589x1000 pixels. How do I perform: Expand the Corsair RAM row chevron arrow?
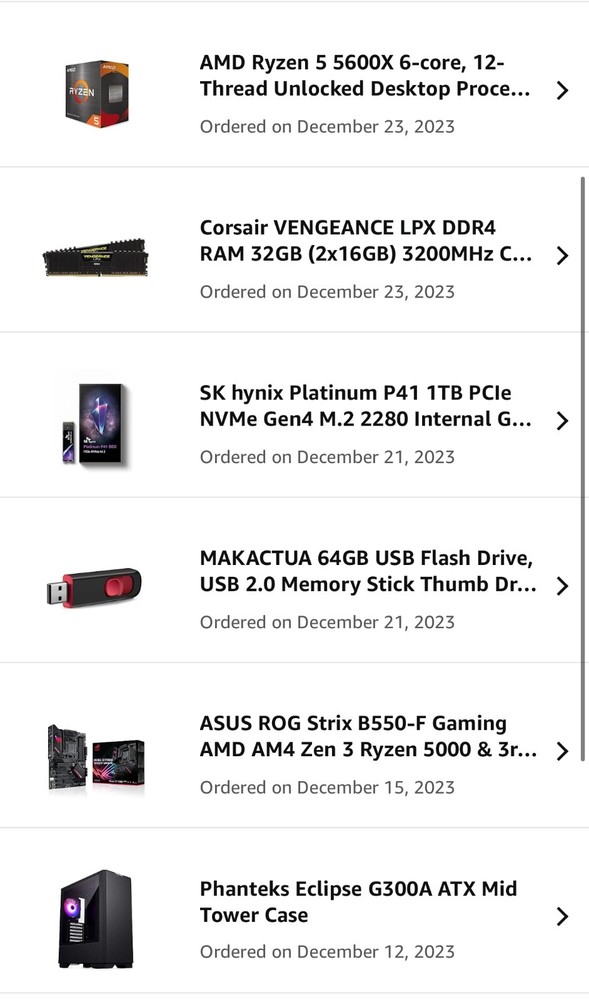pyautogui.click(x=562, y=255)
